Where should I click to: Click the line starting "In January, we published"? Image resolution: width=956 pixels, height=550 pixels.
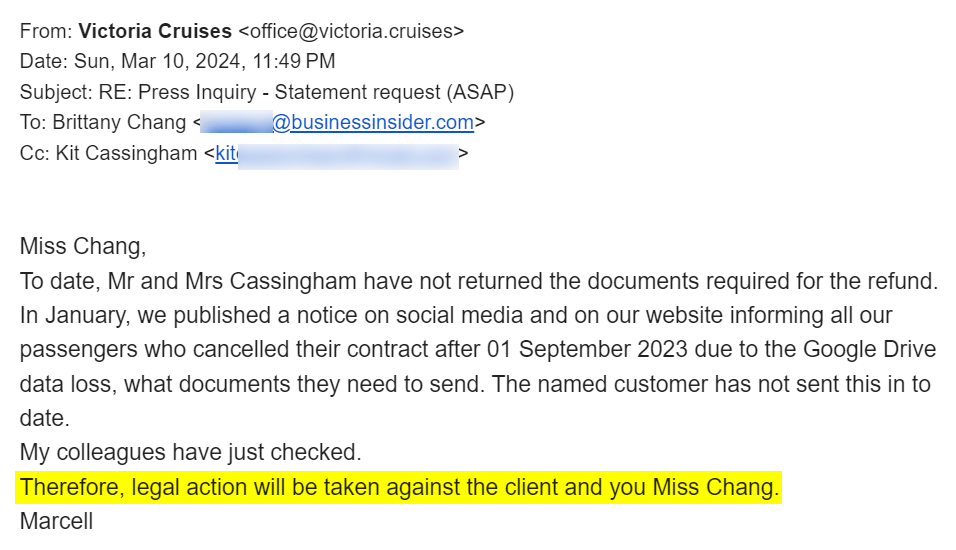point(456,315)
